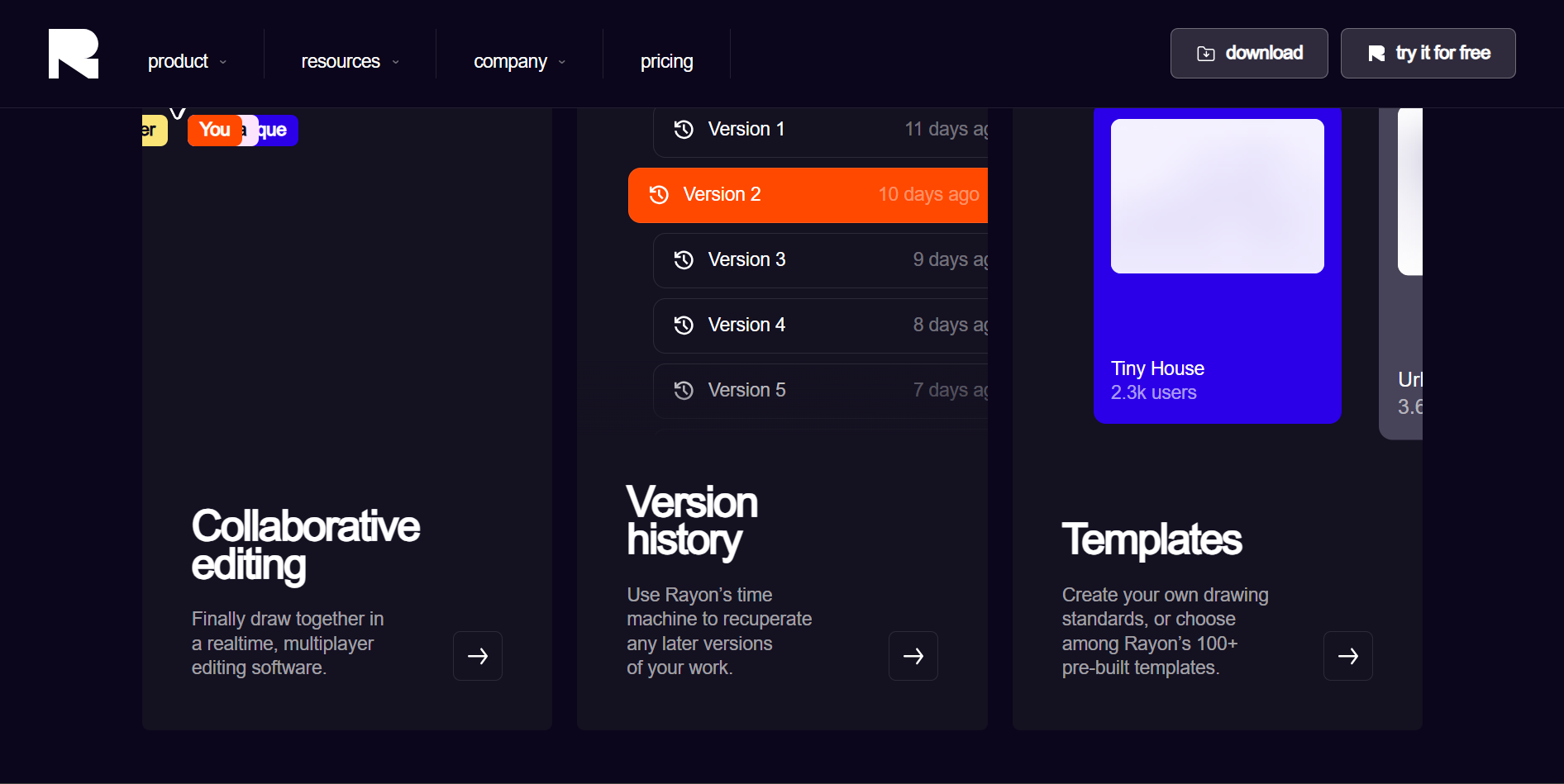
Task: Click the 'Tiny House' title text
Action: pos(1157,368)
